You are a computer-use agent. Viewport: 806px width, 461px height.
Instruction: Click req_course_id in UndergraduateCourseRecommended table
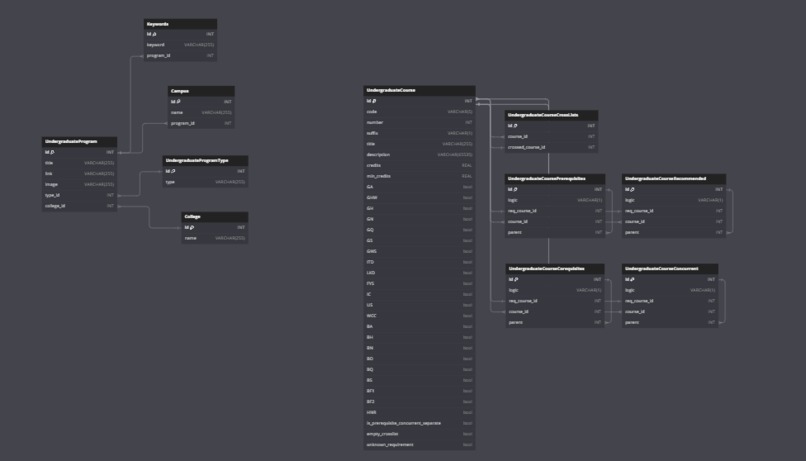pyautogui.click(x=674, y=211)
